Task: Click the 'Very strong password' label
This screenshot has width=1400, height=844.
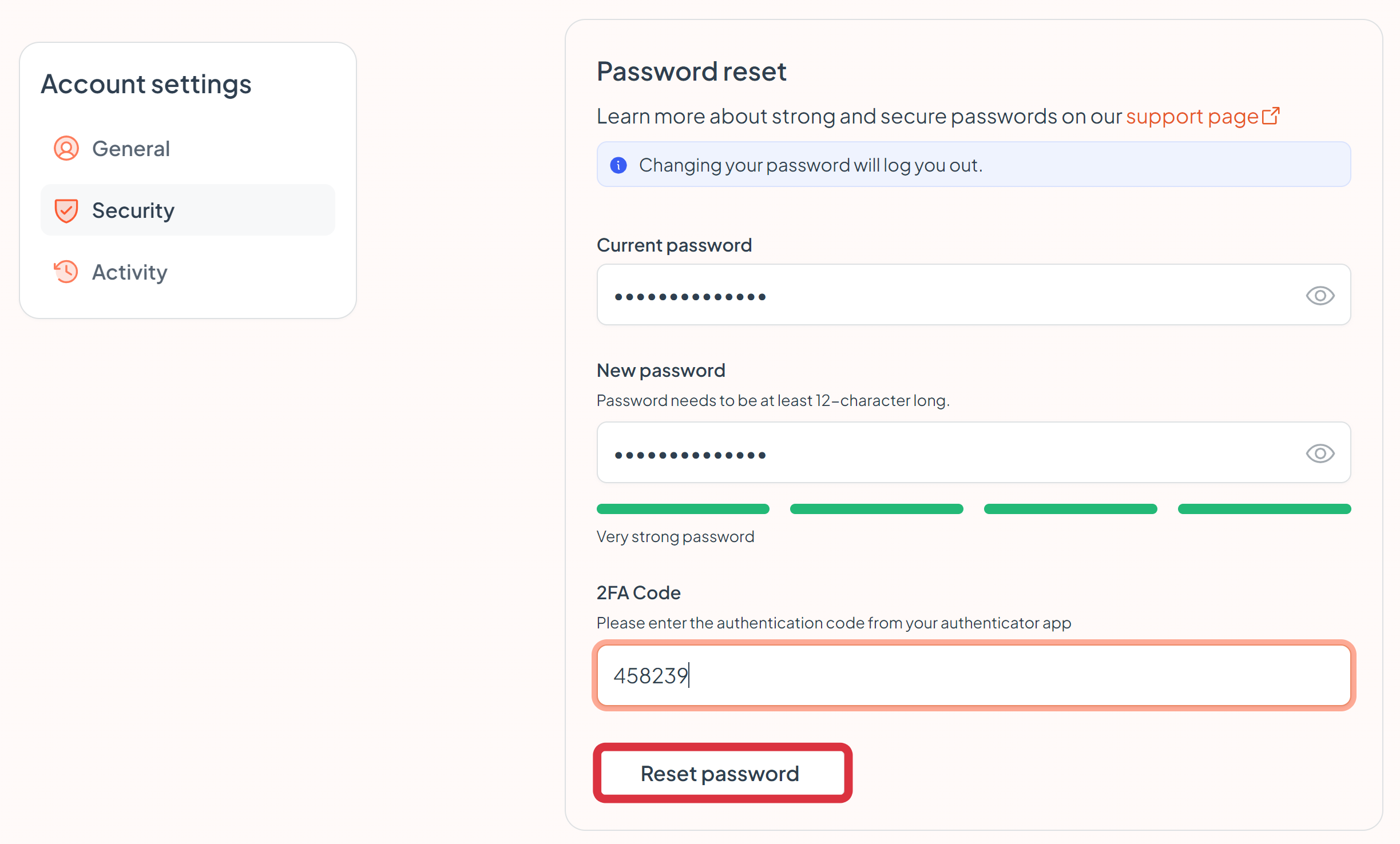Action: (x=675, y=536)
